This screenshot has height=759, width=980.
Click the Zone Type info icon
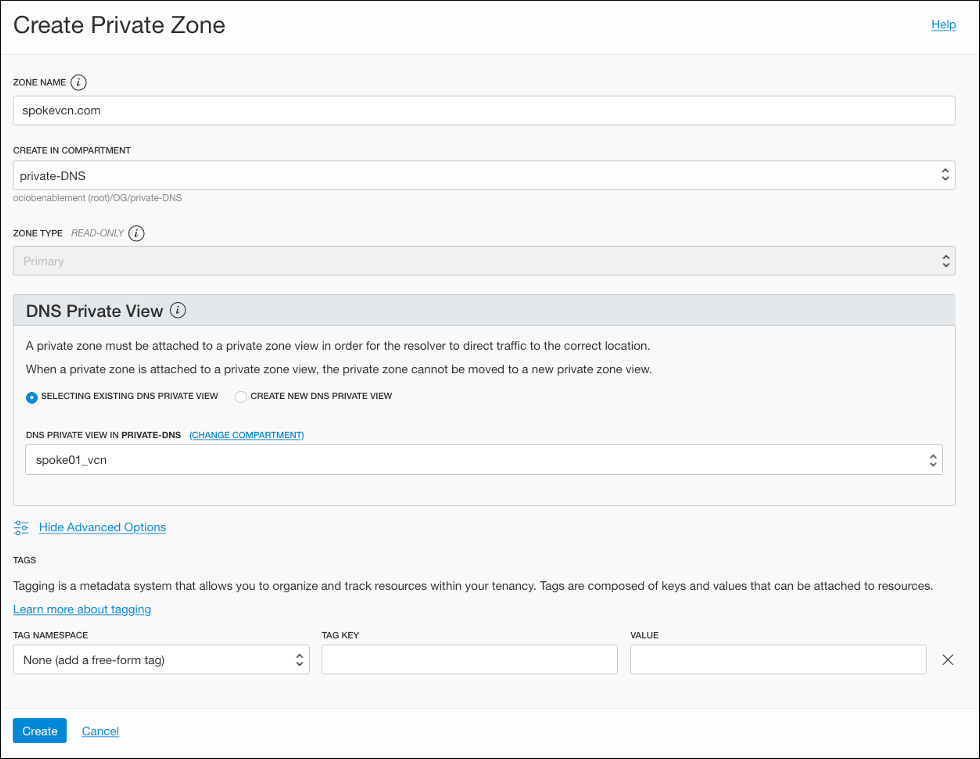[137, 233]
